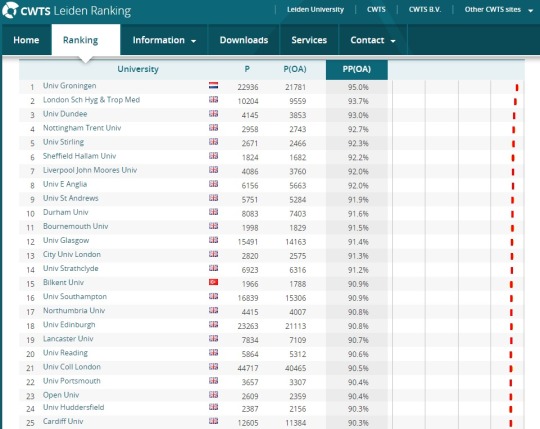Visit the Leiden University link
This screenshot has width=540, height=429.
pyautogui.click(x=315, y=10)
